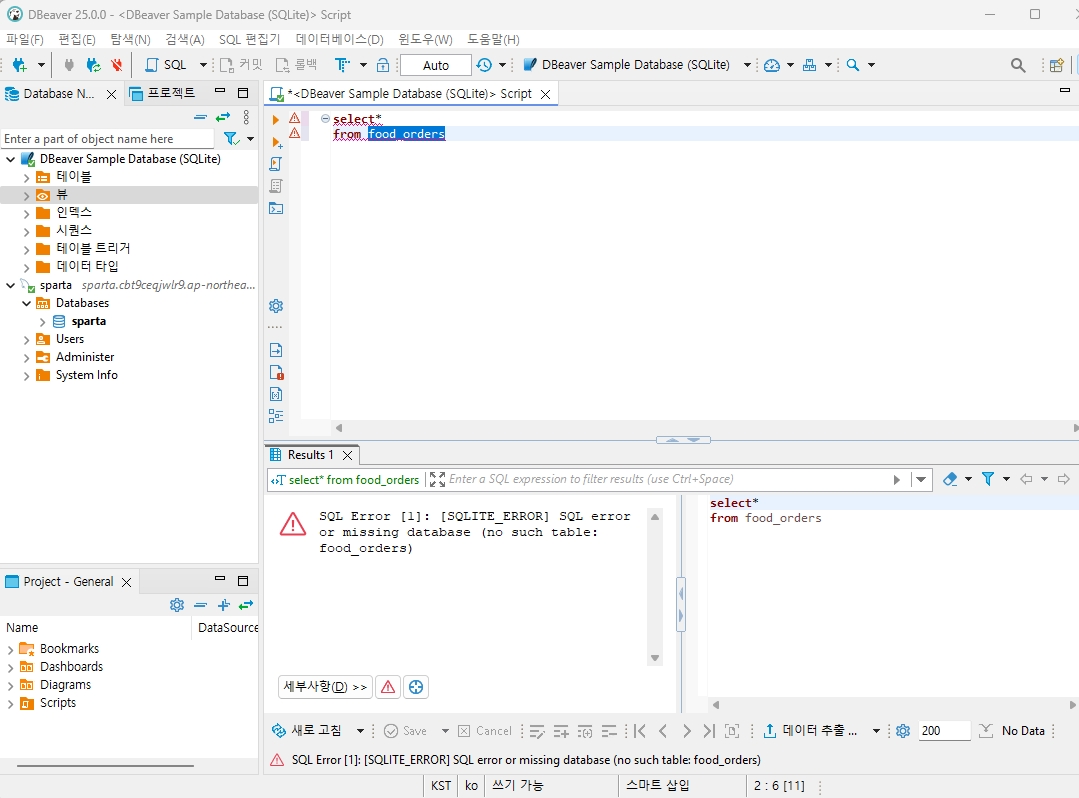Open SQL console terminal icon in editor sidebar
Image resolution: width=1079 pixels, height=798 pixels.
[276, 208]
